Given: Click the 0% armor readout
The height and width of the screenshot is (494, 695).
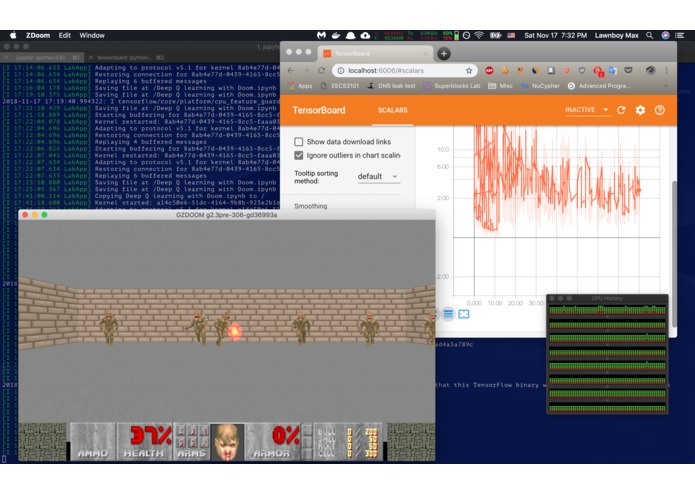Looking at the screenshot, I should pos(284,436).
